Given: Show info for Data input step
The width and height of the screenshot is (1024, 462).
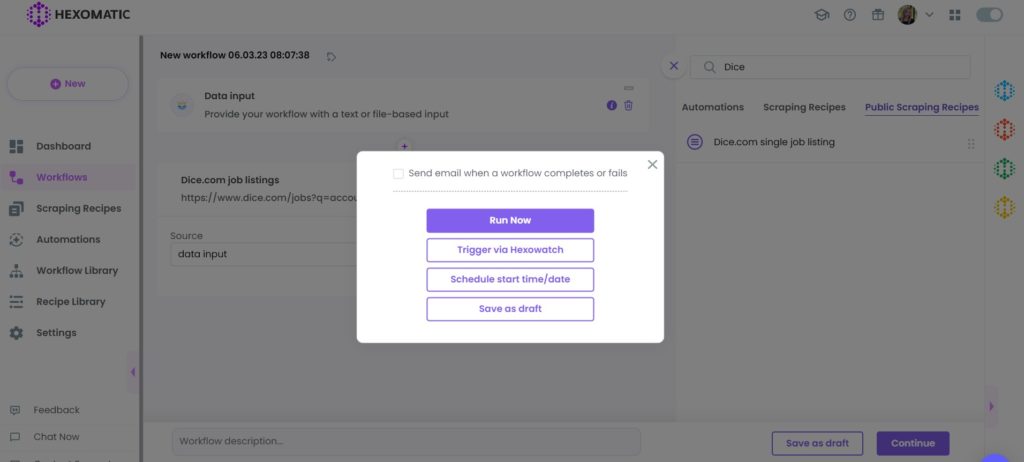Looking at the screenshot, I should [611, 105].
